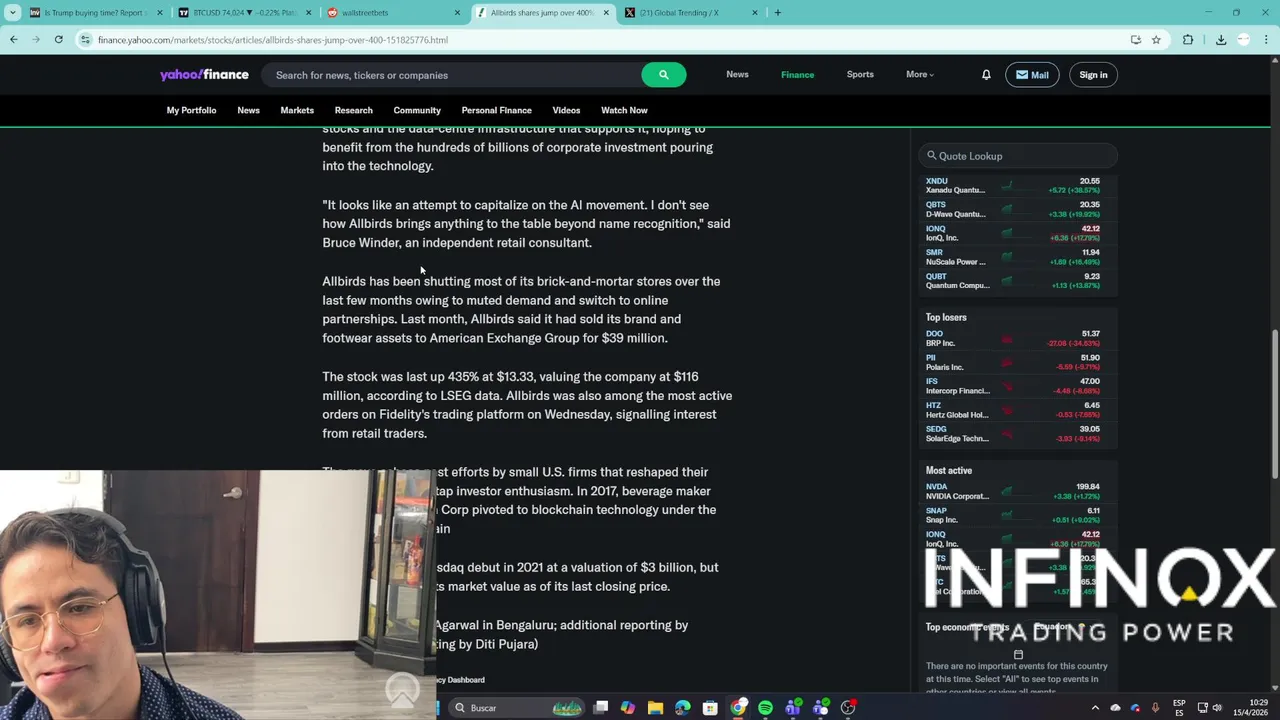This screenshot has width=1280, height=720.
Task: Open Spotify from the taskbar
Action: coord(765,708)
